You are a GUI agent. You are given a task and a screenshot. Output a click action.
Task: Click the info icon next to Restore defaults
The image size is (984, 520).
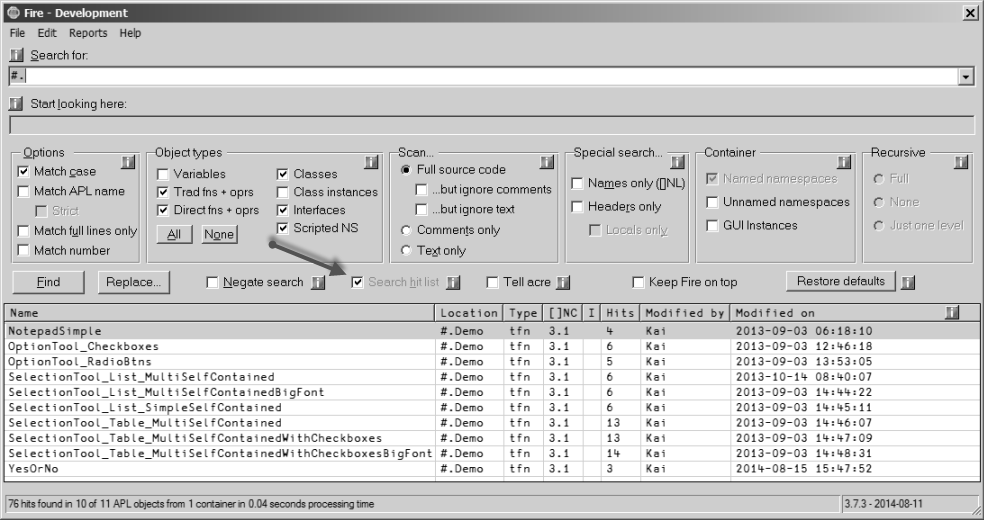[907, 283]
